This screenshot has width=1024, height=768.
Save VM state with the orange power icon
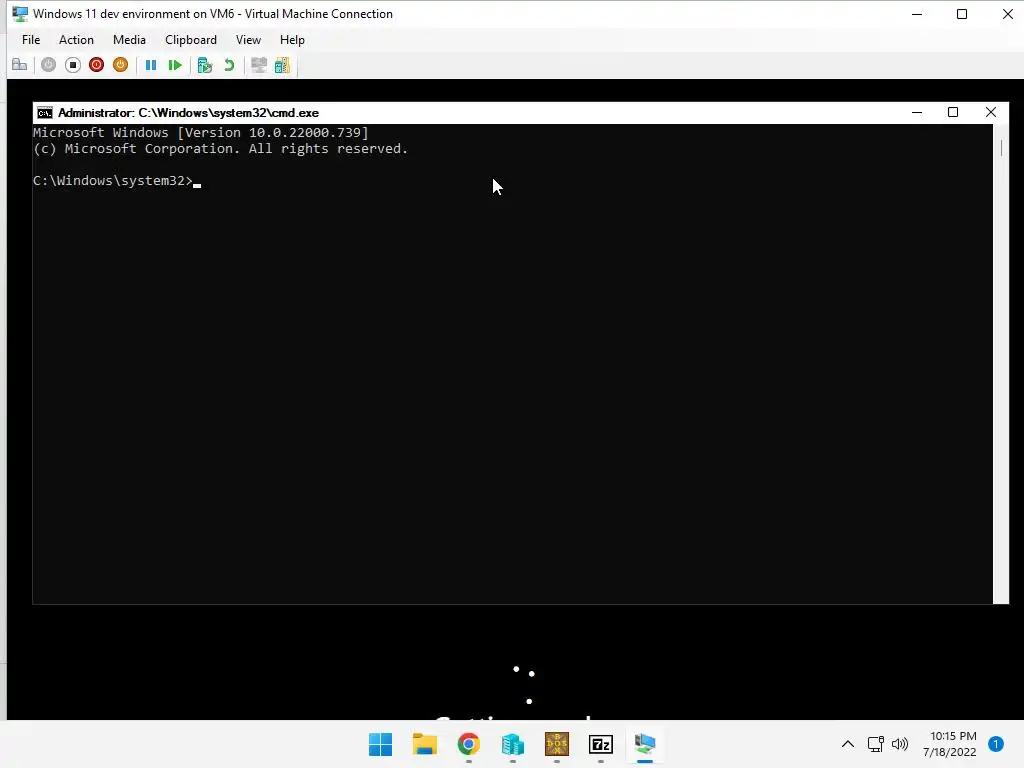tap(120, 65)
